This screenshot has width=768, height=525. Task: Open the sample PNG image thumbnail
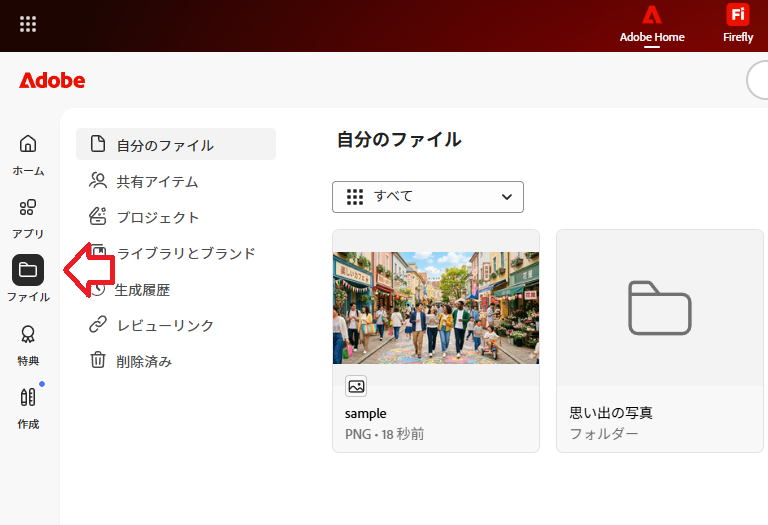[435, 307]
